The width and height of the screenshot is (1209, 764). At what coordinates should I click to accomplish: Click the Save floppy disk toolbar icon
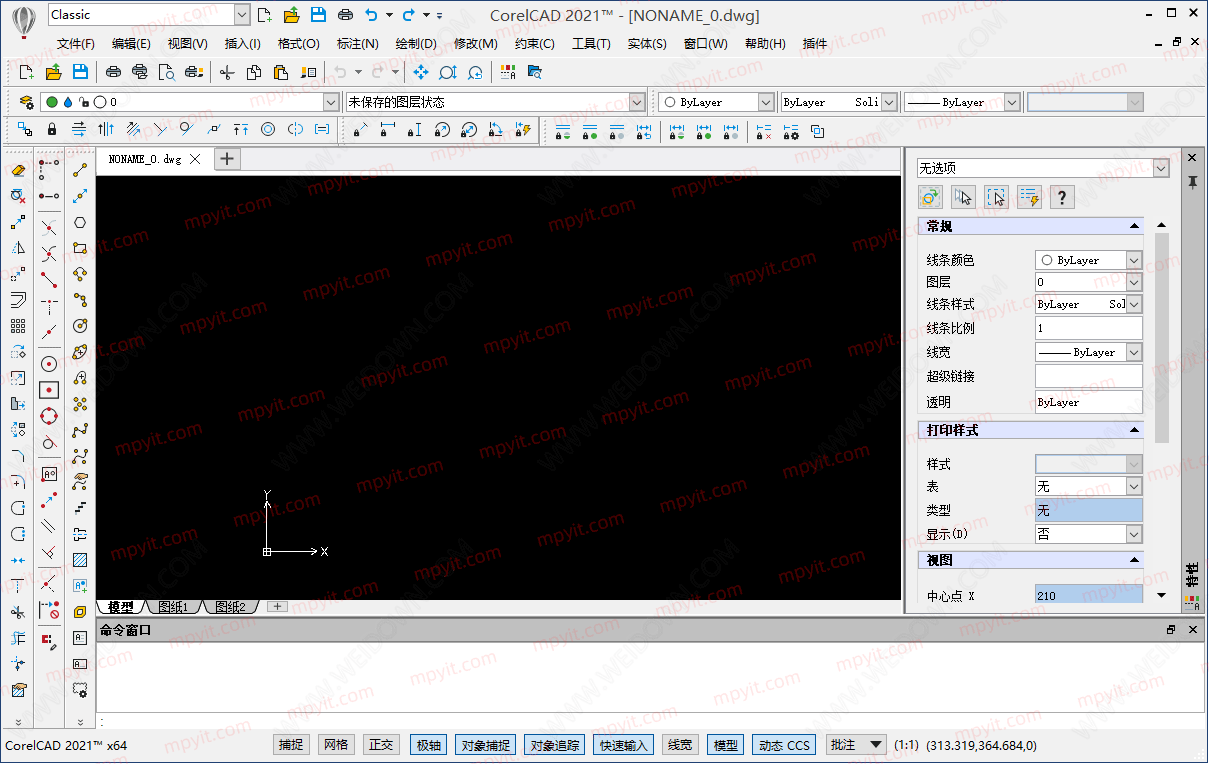click(80, 72)
